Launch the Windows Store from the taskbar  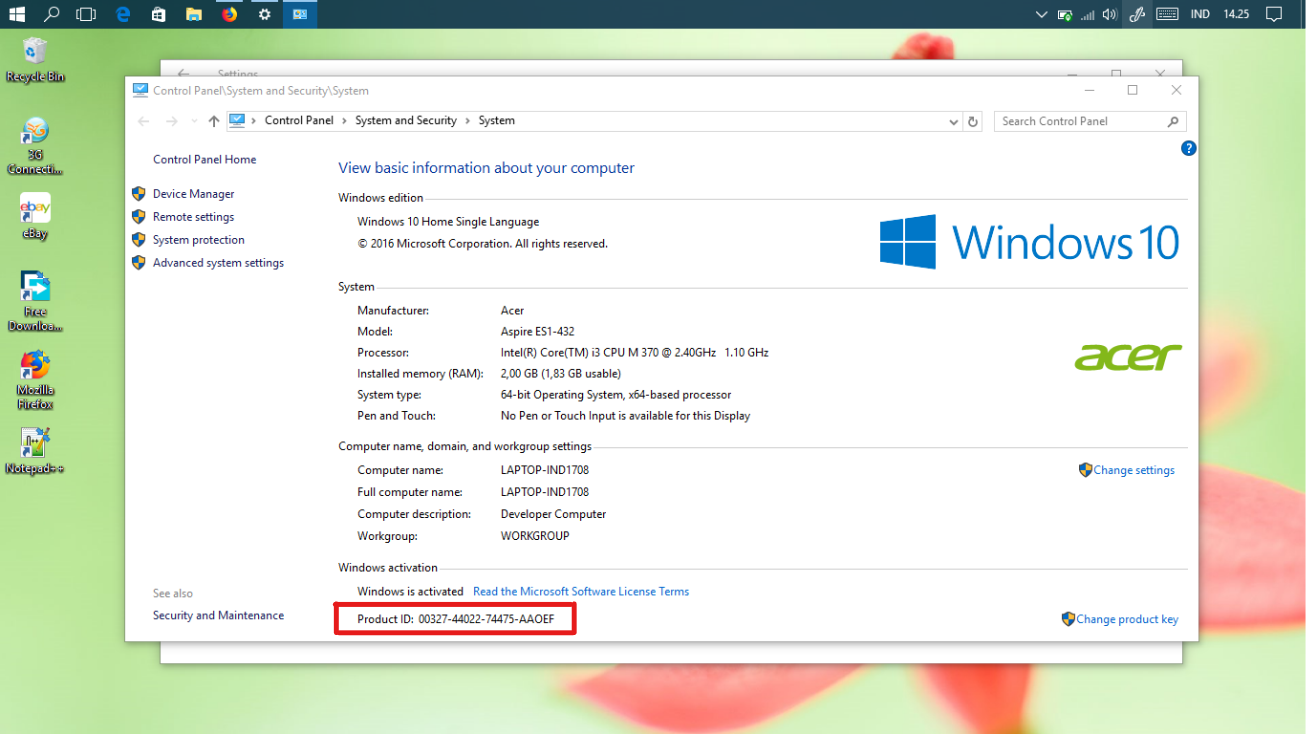[x=158, y=14]
